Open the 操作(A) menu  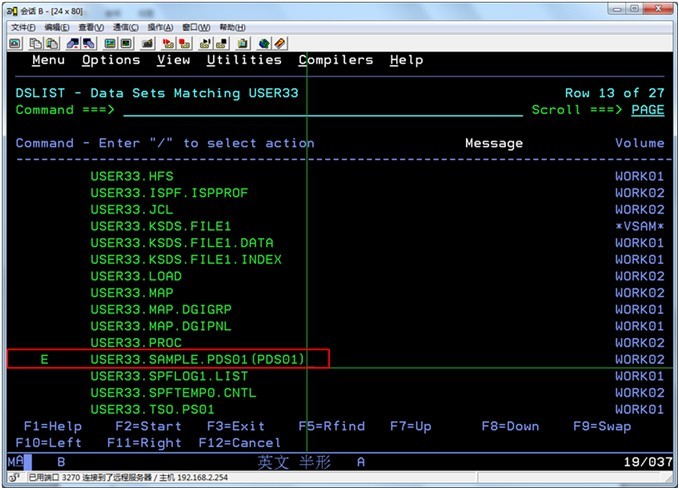tap(160, 27)
